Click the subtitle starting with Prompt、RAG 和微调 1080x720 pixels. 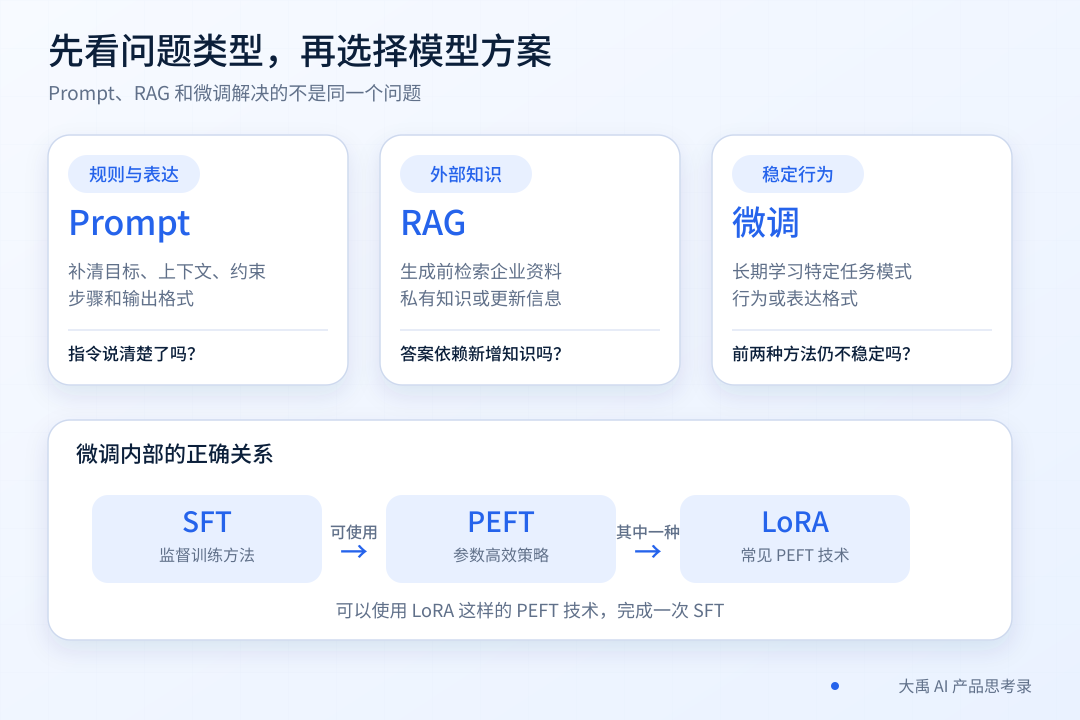click(x=235, y=93)
